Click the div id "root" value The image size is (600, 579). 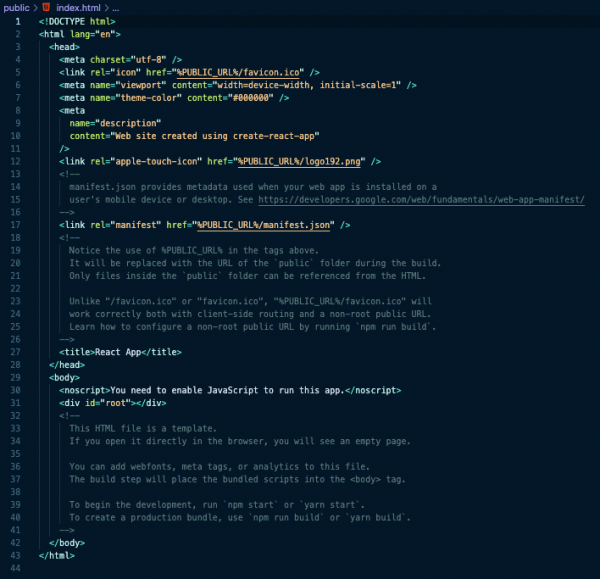(x=106, y=403)
